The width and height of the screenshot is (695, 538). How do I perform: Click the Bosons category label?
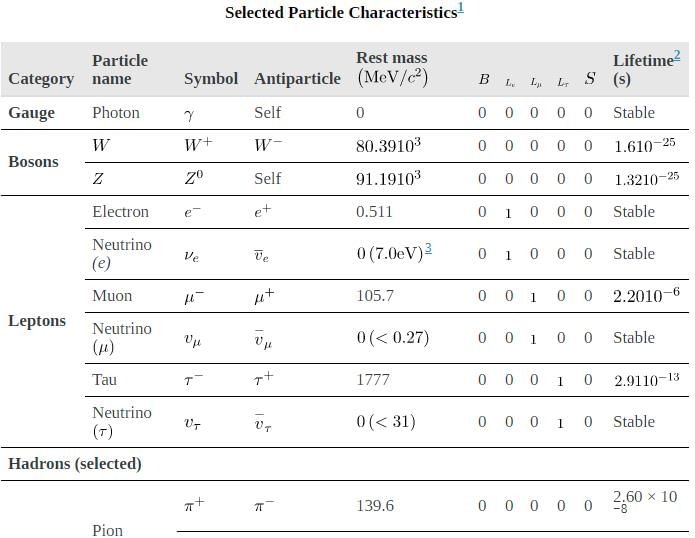(33, 161)
